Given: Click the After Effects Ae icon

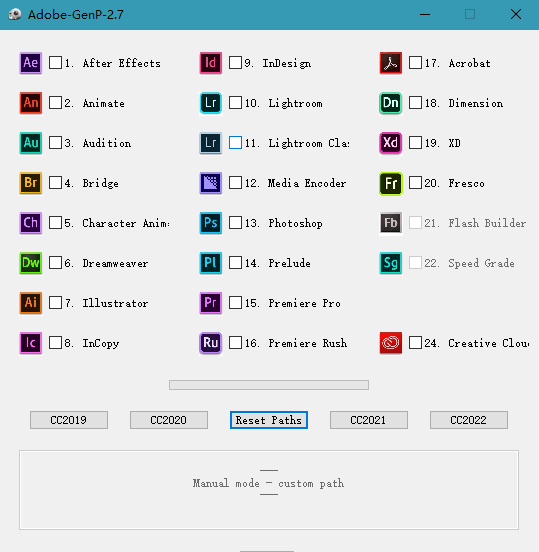Looking at the screenshot, I should tap(31, 63).
